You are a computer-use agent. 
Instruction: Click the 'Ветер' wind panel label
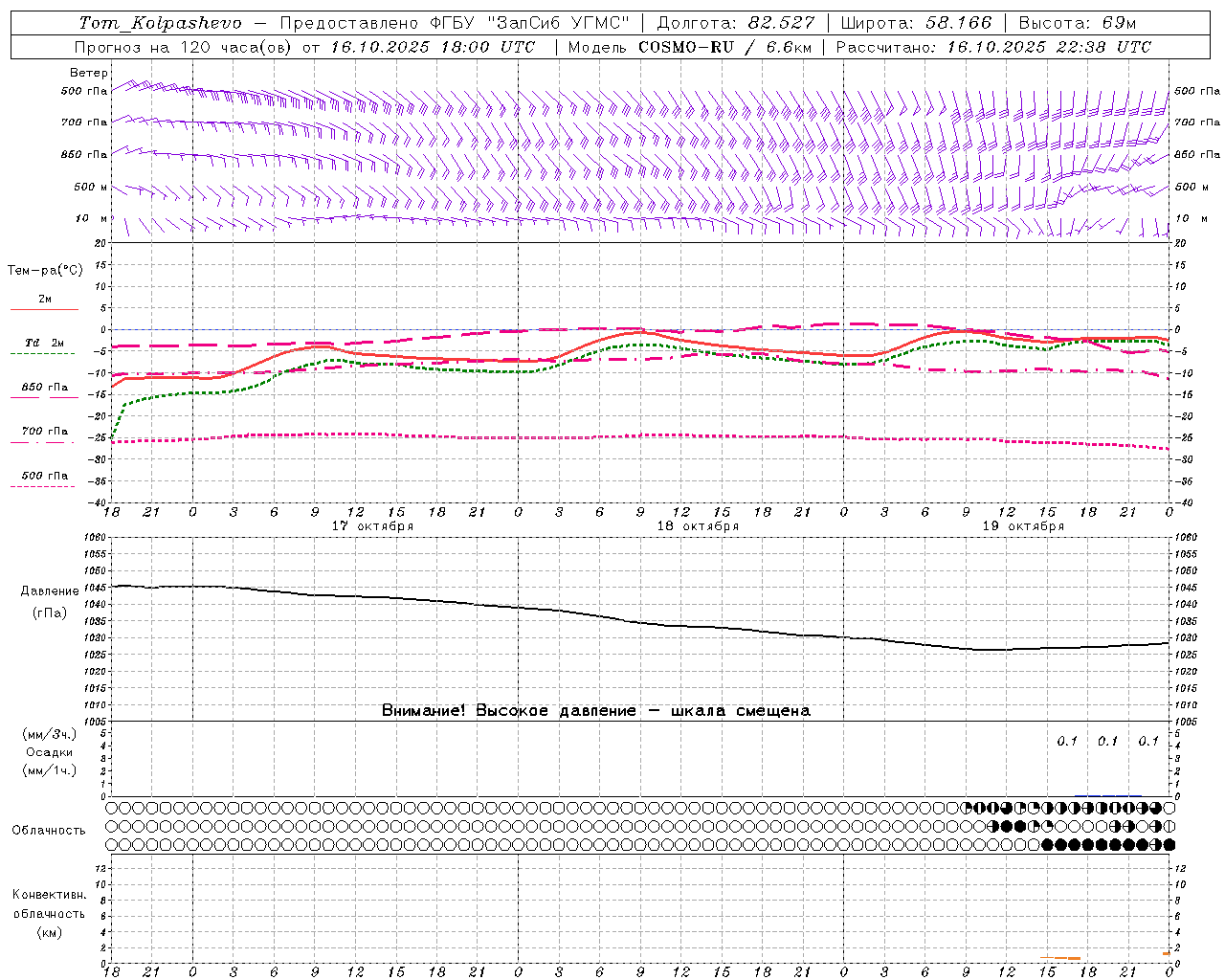(89, 73)
